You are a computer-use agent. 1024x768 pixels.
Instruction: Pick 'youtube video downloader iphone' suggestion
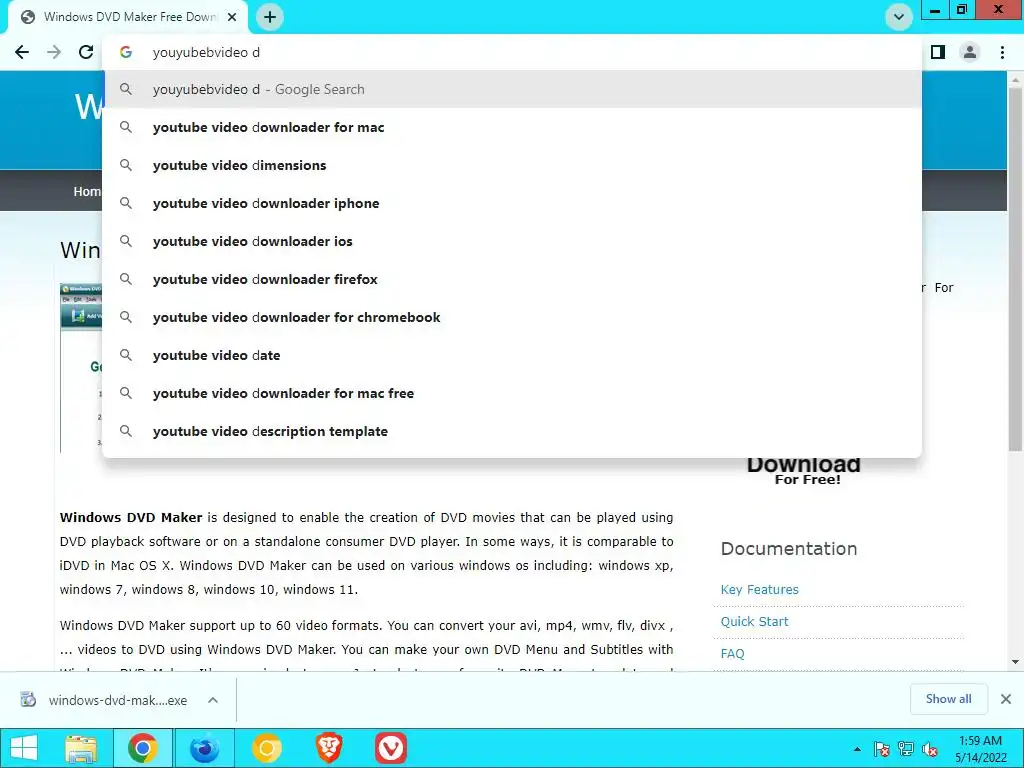pos(513,203)
